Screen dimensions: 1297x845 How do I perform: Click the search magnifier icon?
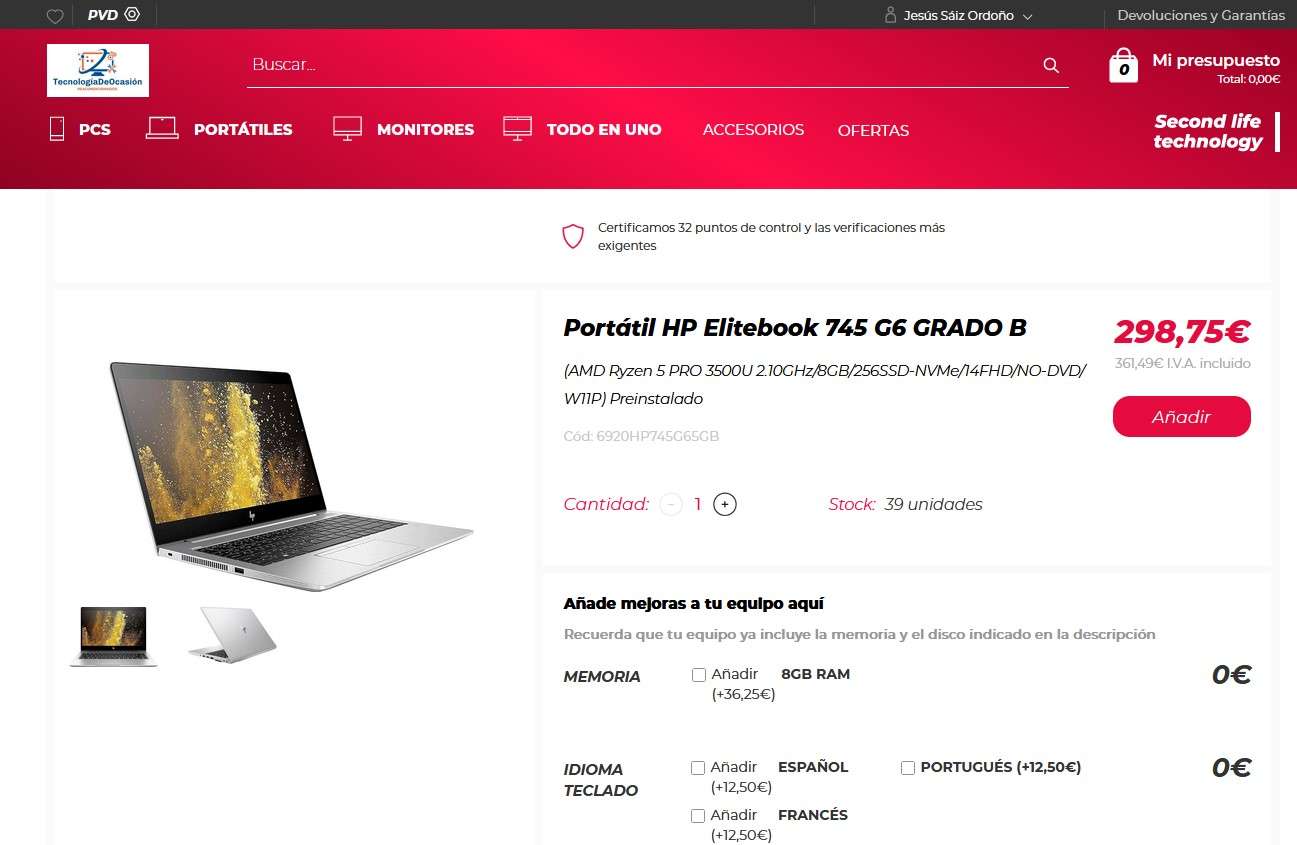[x=1051, y=65]
